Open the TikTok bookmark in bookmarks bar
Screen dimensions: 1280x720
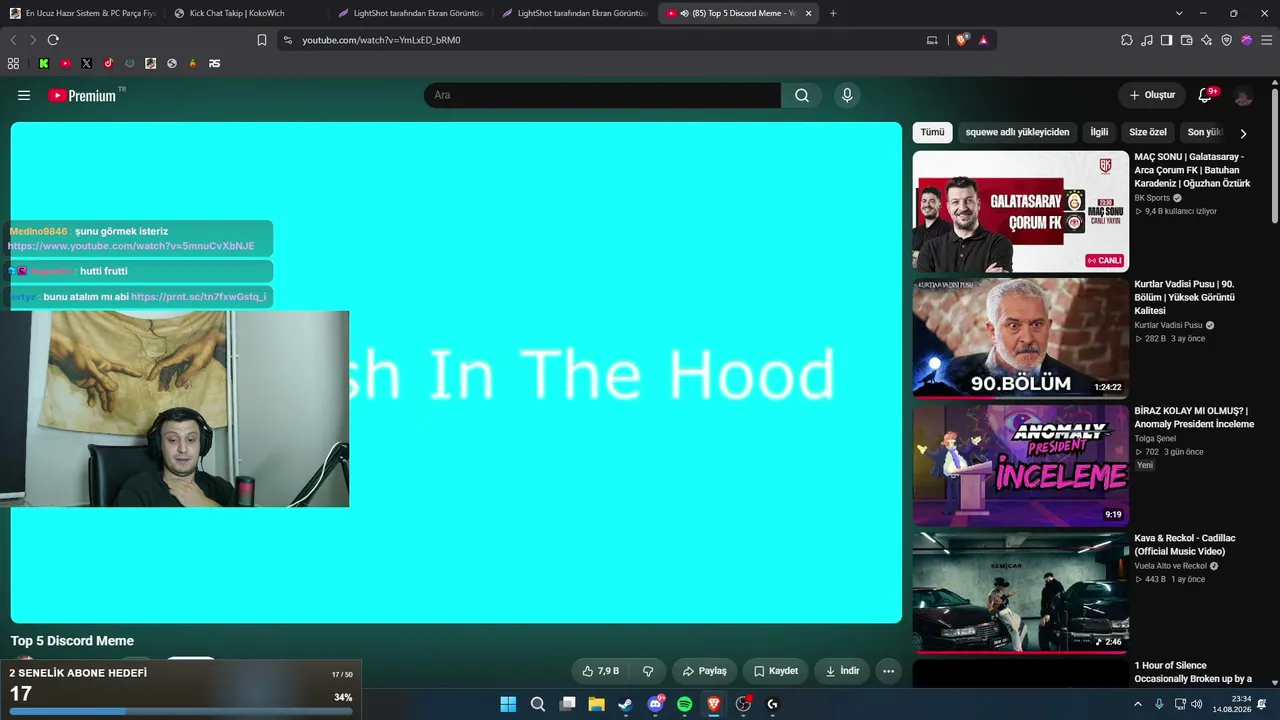click(108, 63)
